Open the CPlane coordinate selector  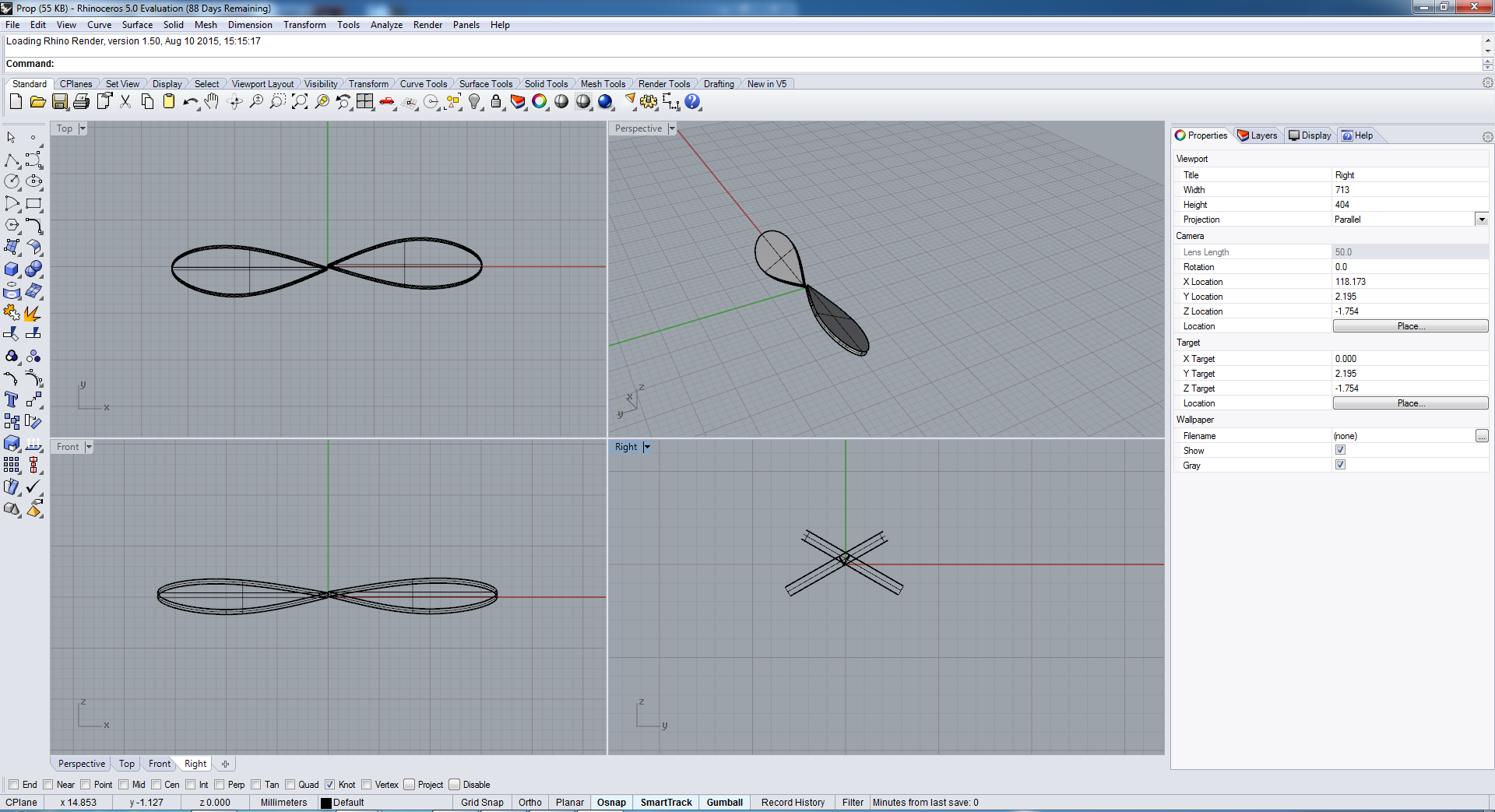pos(22,803)
